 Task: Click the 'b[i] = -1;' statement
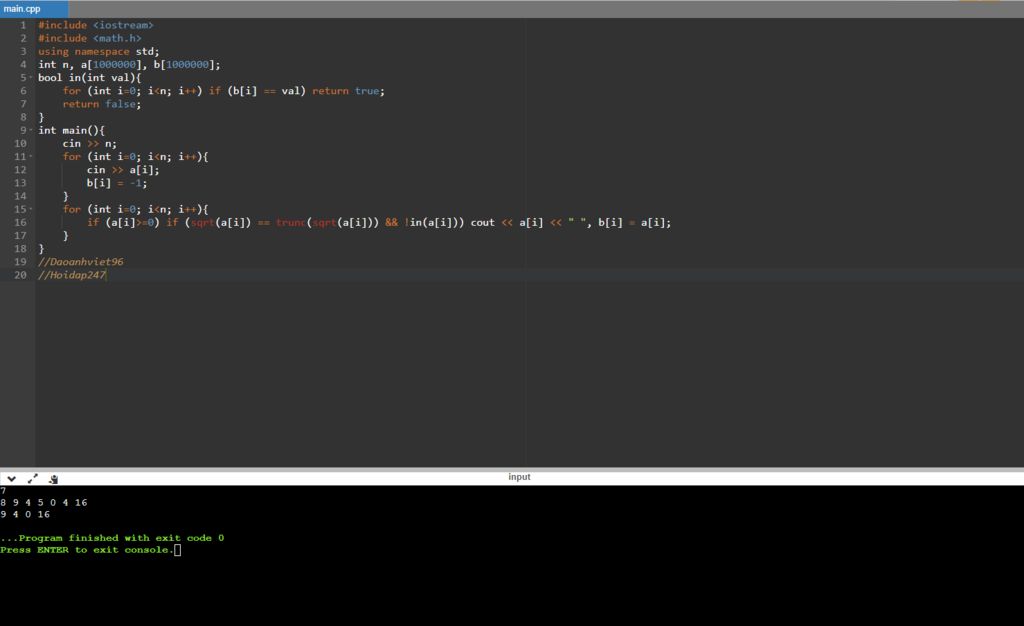click(117, 183)
